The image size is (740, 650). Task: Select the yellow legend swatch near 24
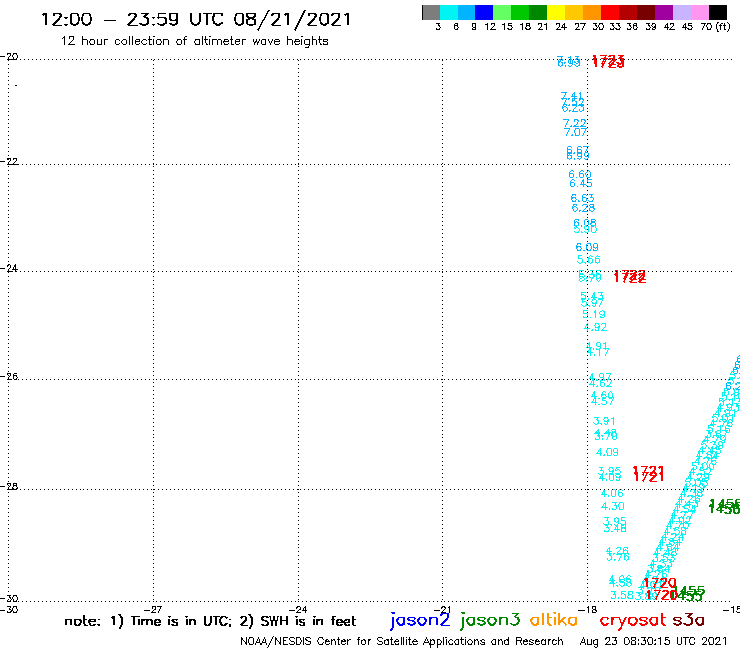point(556,12)
